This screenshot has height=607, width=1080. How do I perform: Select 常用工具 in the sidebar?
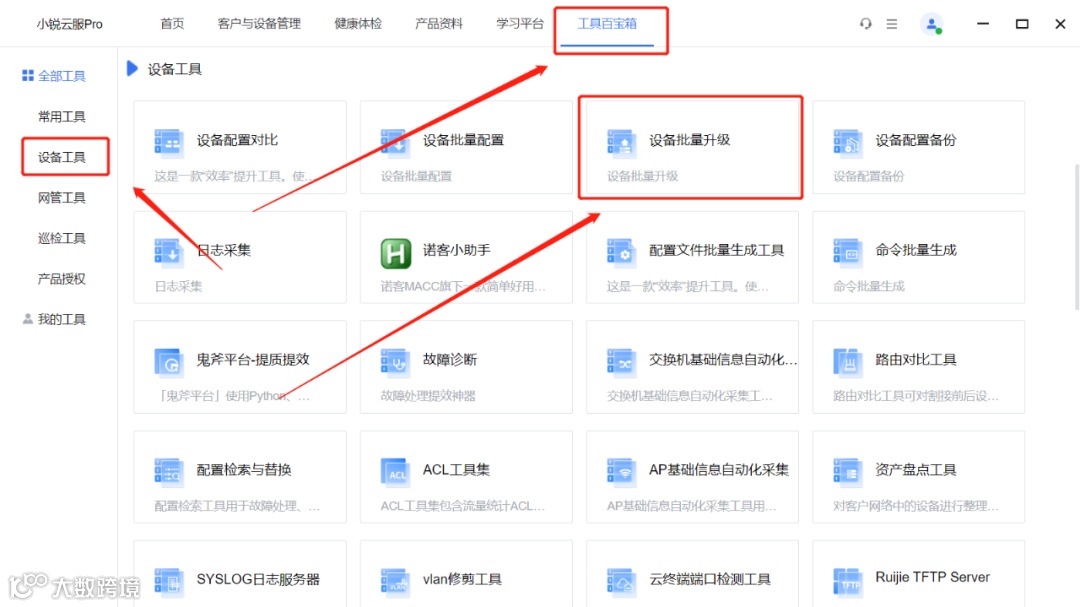(61, 116)
